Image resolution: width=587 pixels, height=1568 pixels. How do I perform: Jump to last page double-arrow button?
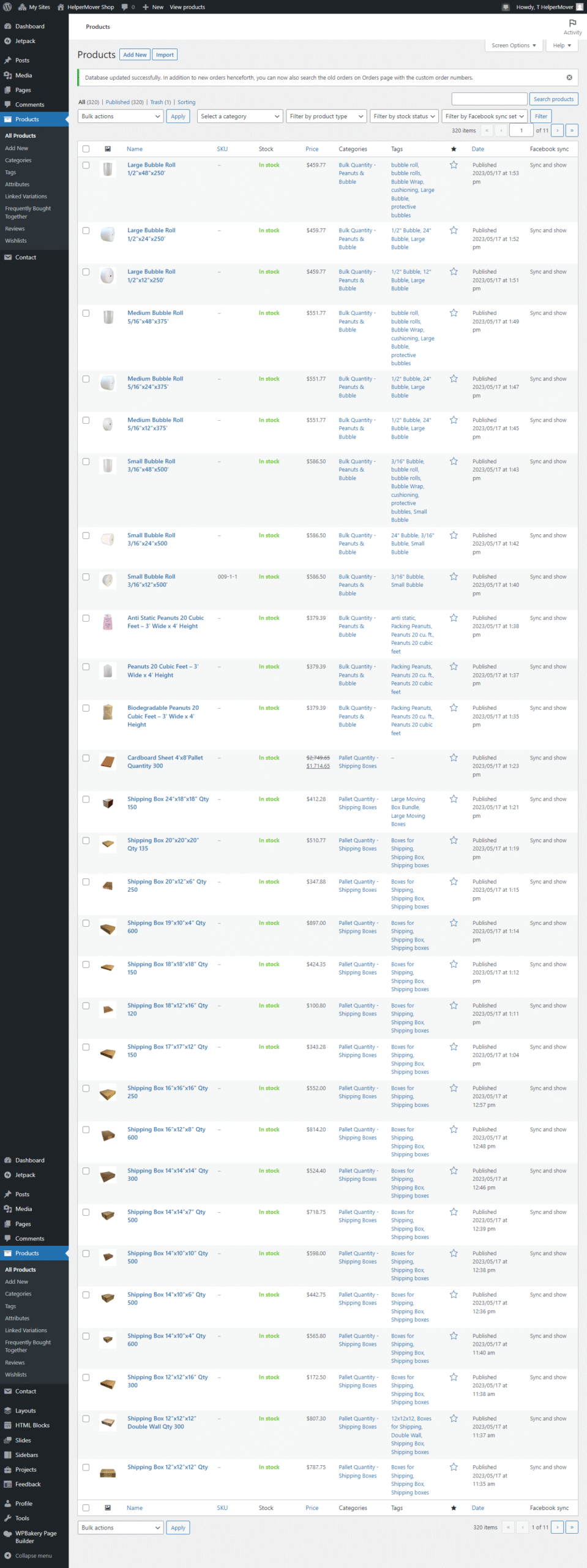[x=572, y=130]
